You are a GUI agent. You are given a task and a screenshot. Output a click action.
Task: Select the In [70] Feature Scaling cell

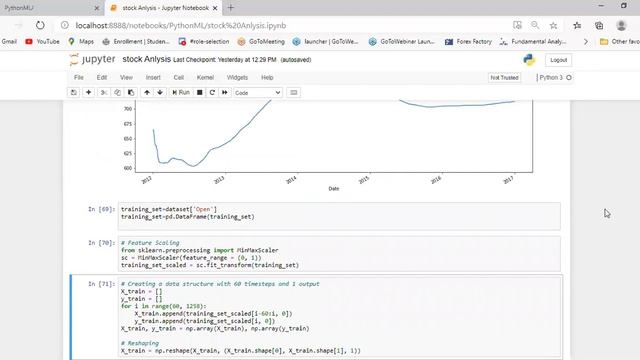tap(339, 254)
